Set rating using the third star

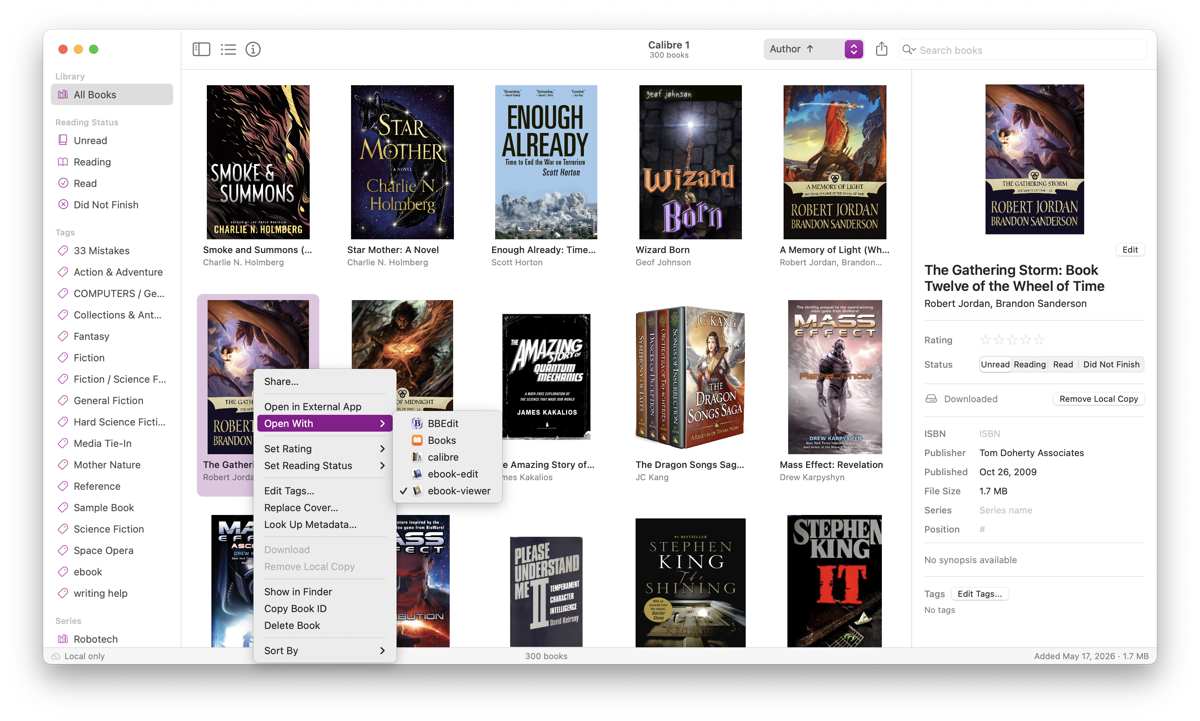pyautogui.click(x=1012, y=340)
